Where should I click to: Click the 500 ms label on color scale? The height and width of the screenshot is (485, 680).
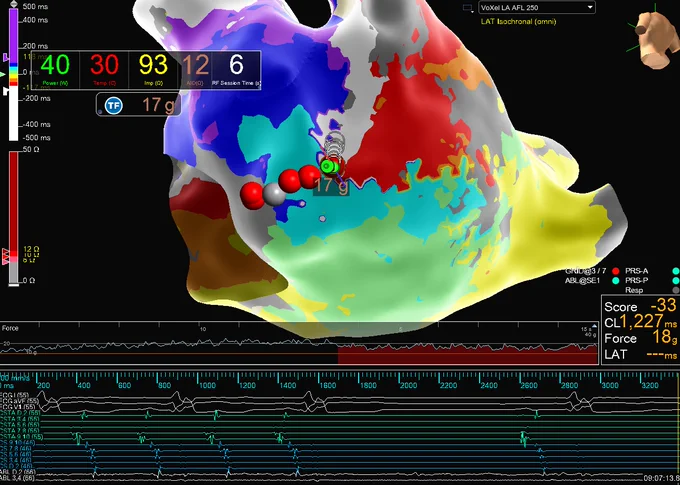click(35, 7)
